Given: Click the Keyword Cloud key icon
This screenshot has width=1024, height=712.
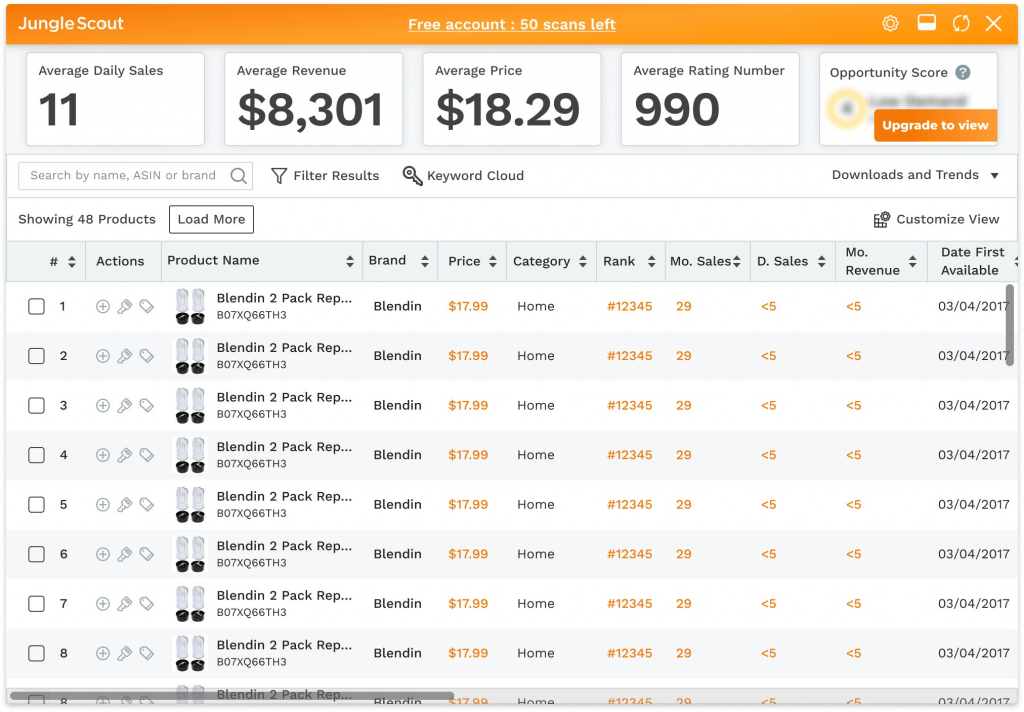Looking at the screenshot, I should click(x=412, y=176).
